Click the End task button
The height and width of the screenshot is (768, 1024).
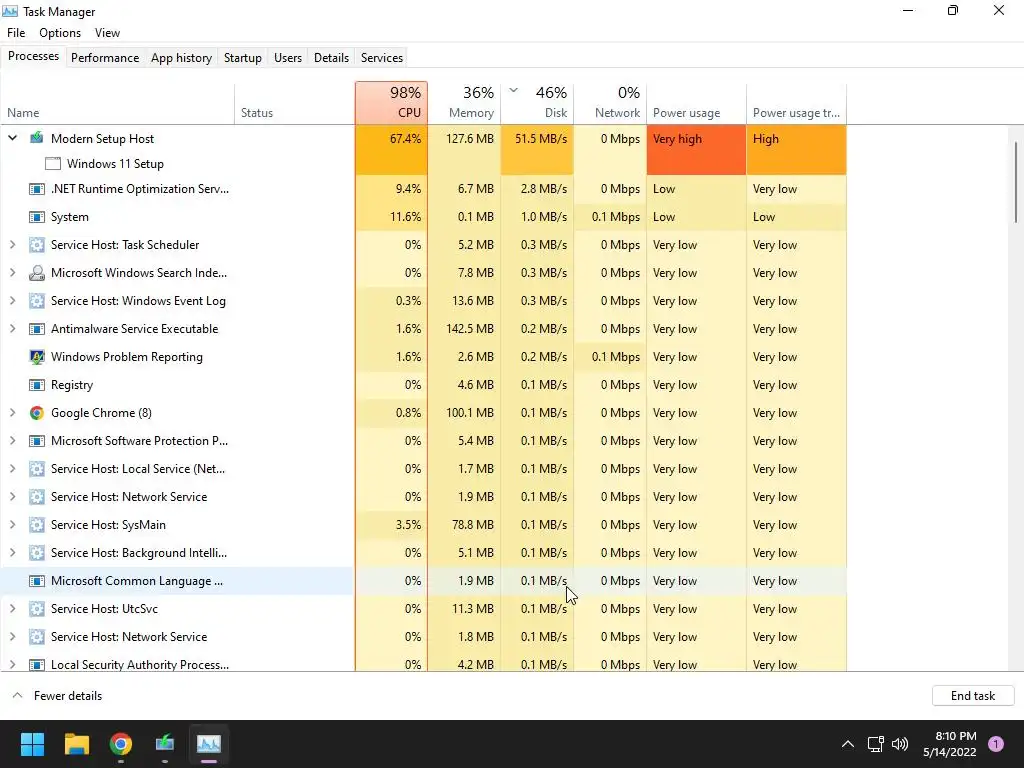point(973,696)
